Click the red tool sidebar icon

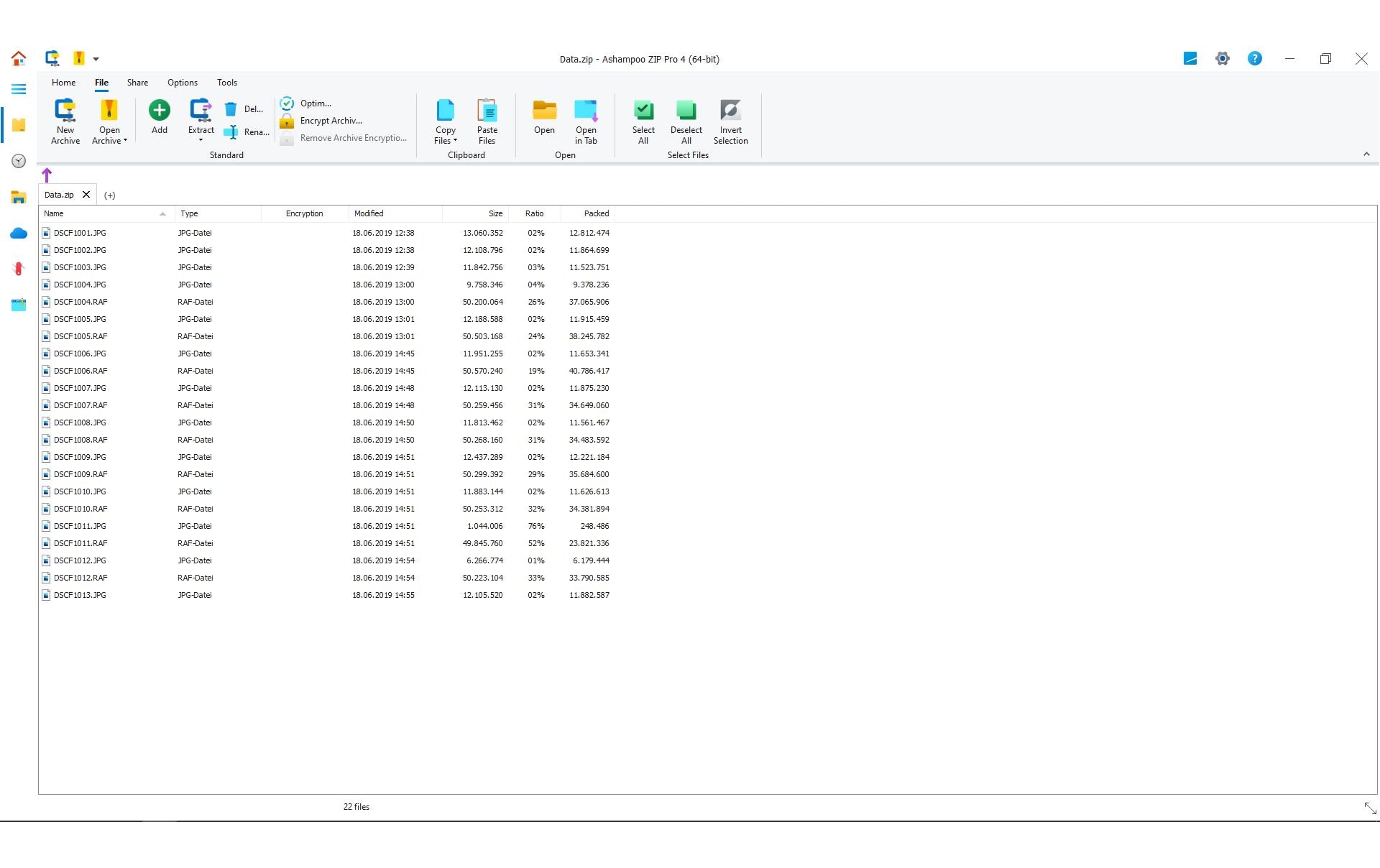(x=19, y=269)
